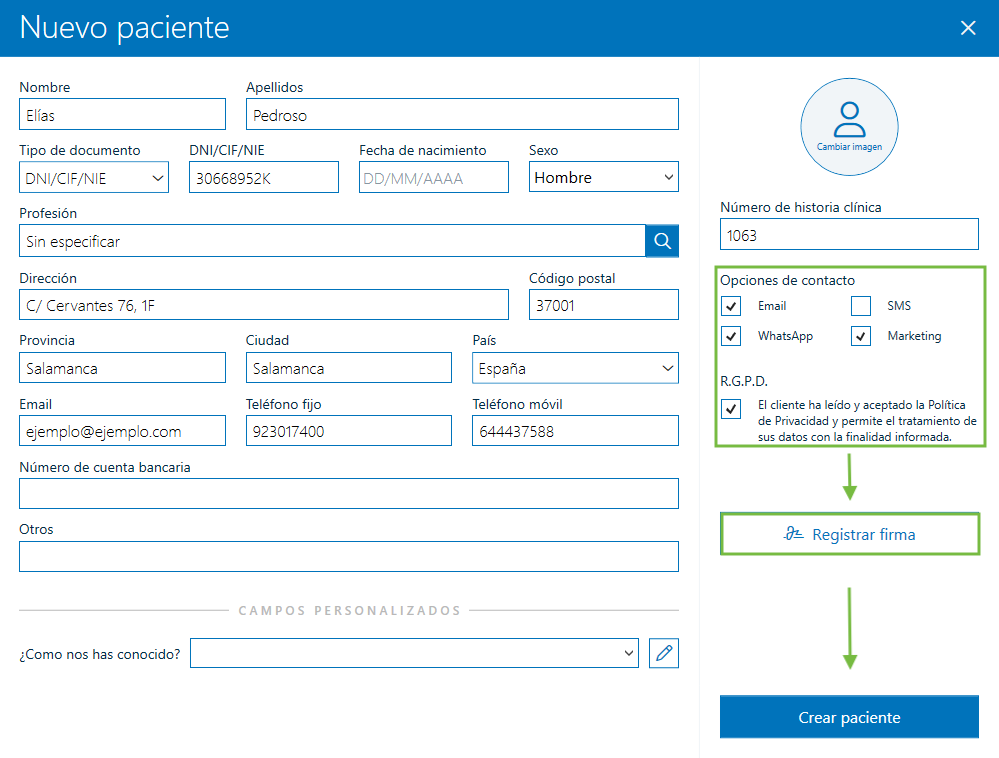Click the Otros text field

[x=349, y=557]
